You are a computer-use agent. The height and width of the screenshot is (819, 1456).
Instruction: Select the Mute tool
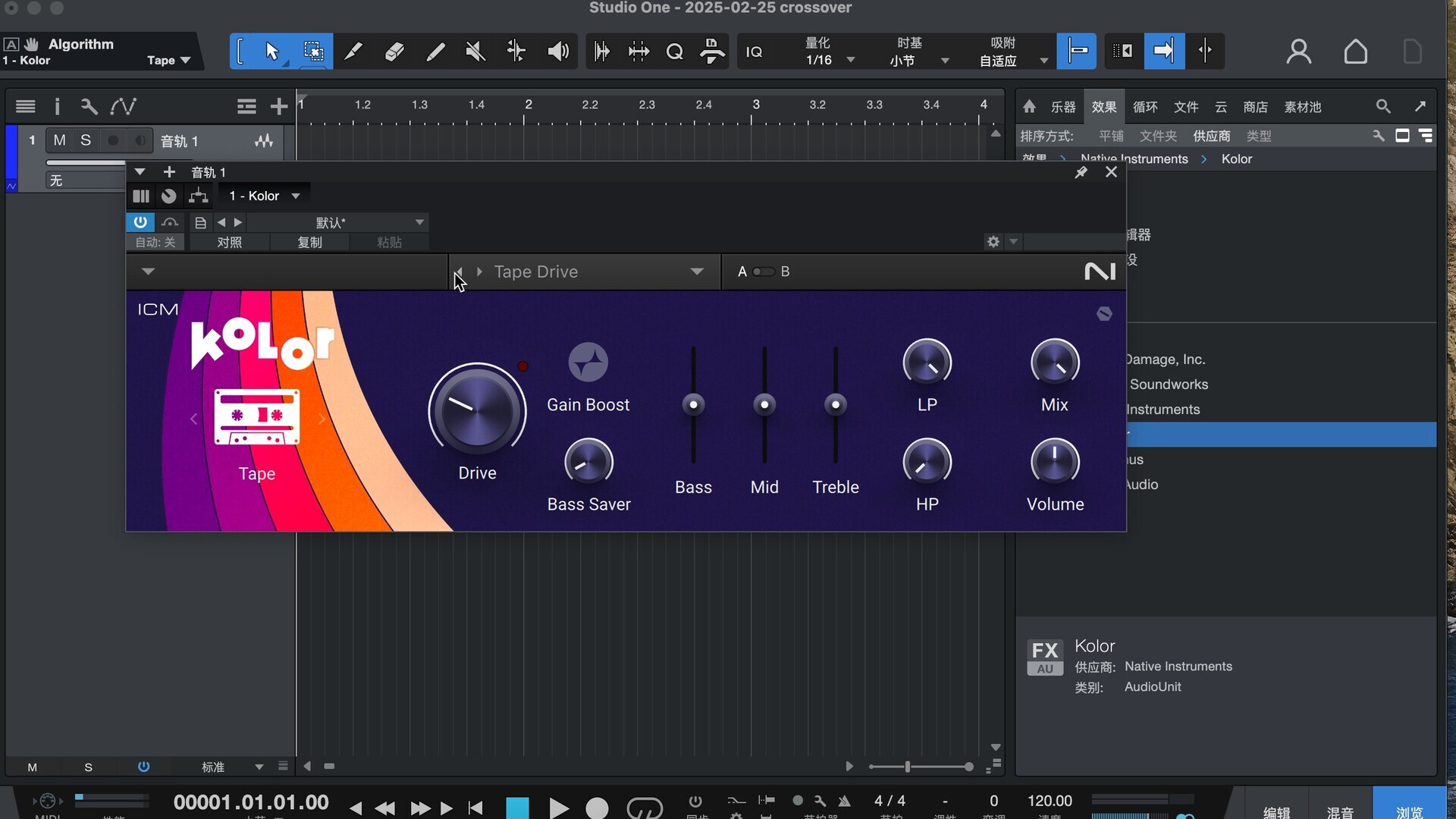475,52
